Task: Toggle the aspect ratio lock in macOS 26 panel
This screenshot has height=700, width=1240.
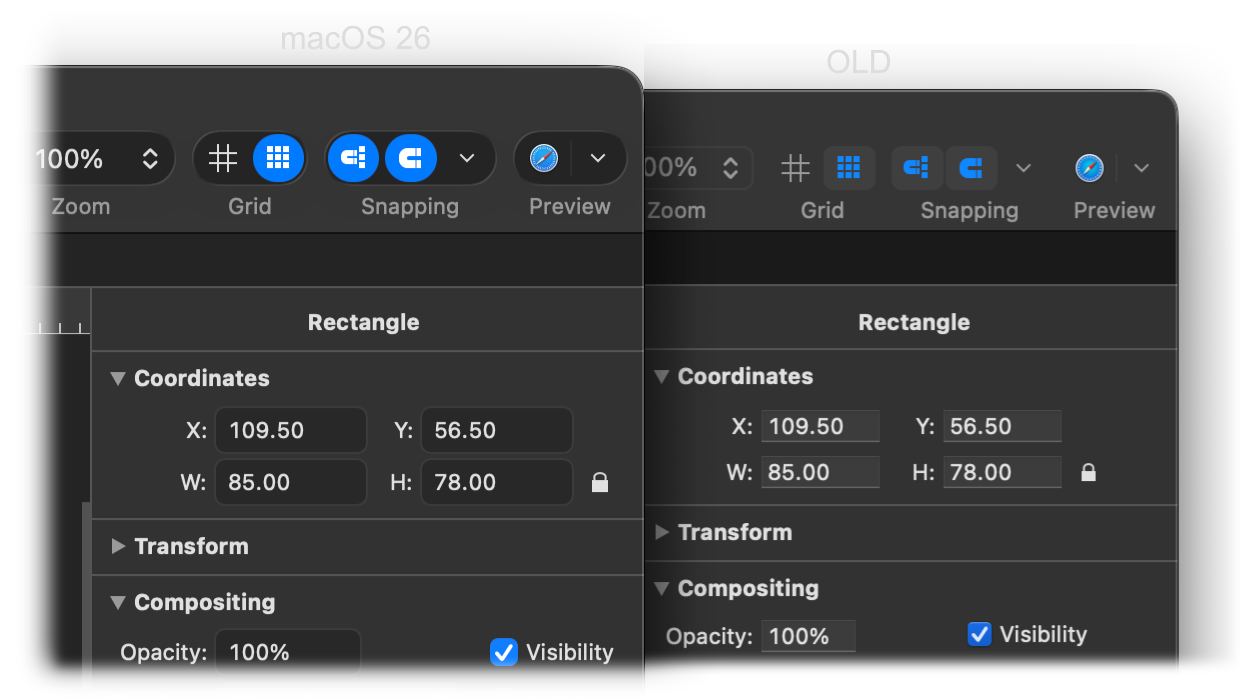Action: coord(600,482)
